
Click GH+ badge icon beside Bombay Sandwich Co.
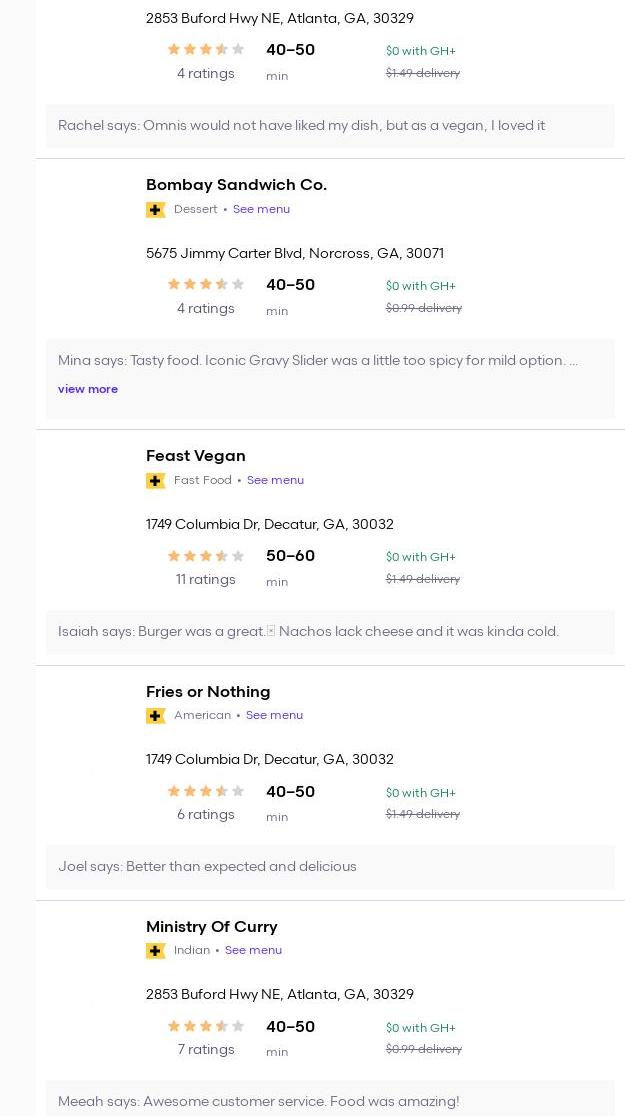(155, 209)
